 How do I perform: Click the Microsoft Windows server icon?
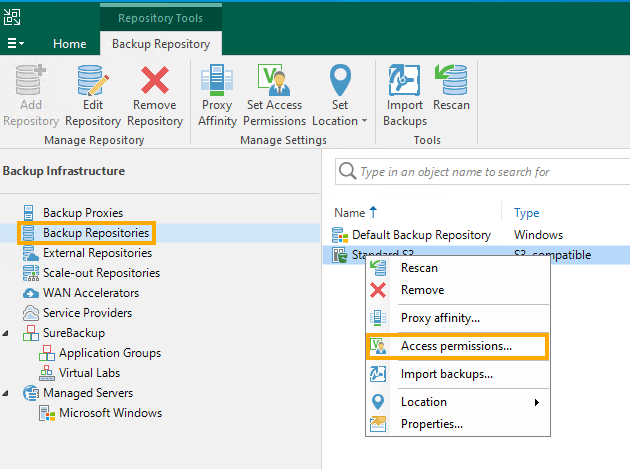point(47,413)
